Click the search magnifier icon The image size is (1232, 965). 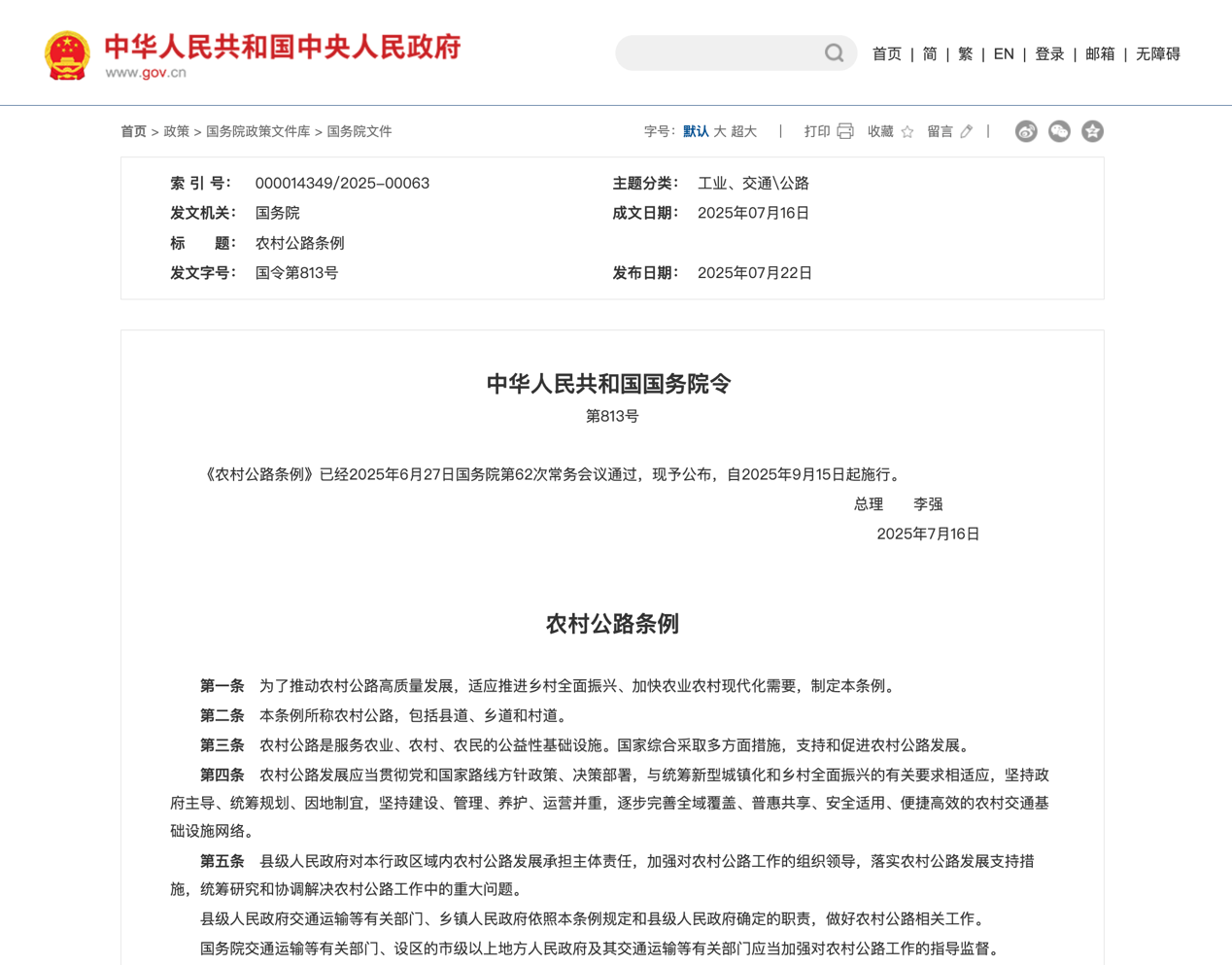point(834,53)
